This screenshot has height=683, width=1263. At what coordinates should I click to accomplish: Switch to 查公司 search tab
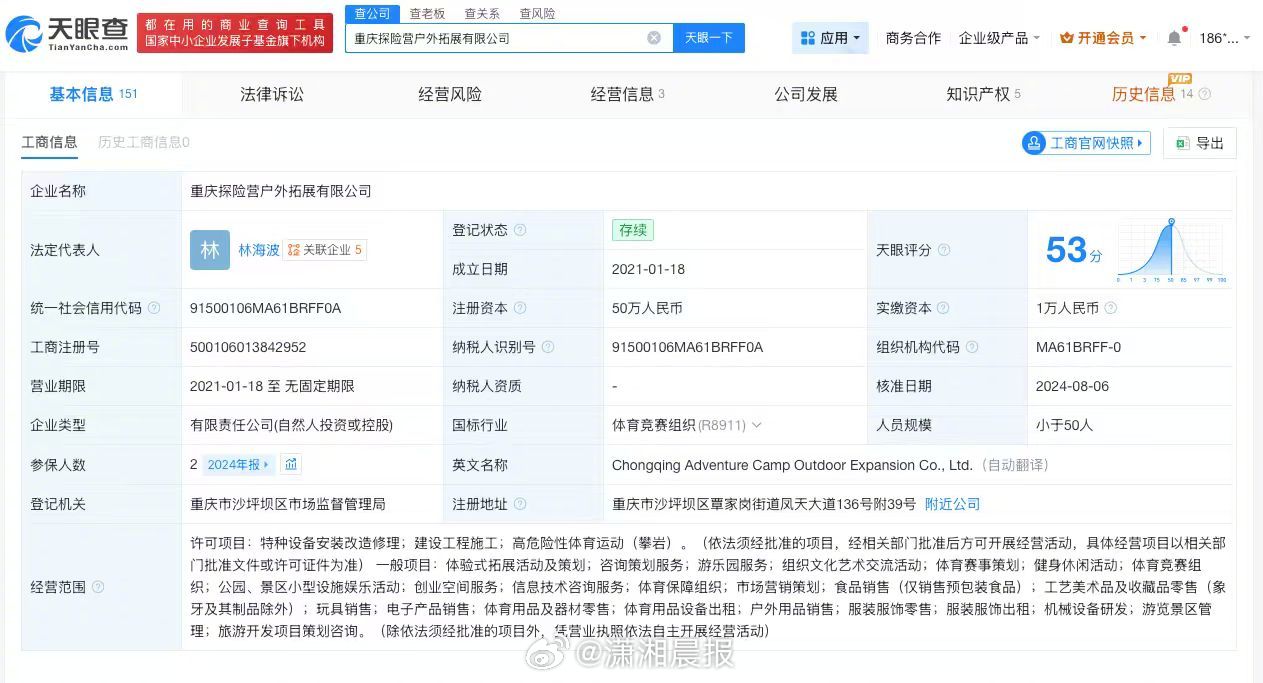pos(373,14)
